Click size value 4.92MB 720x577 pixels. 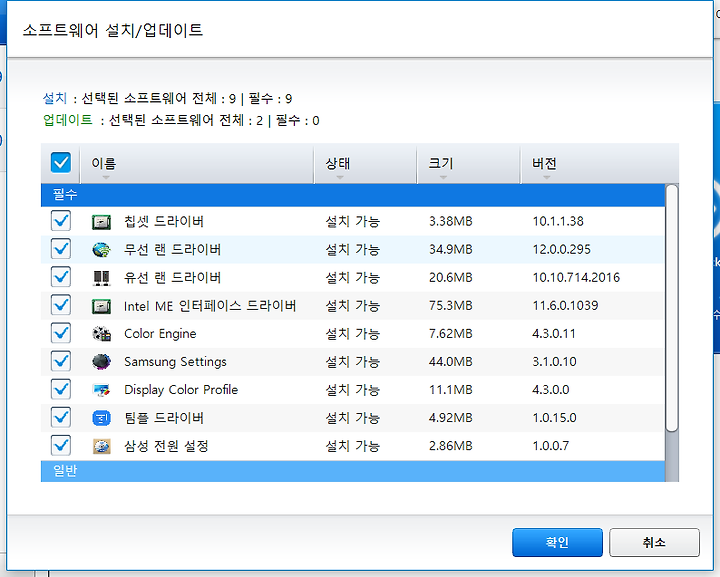(450, 417)
